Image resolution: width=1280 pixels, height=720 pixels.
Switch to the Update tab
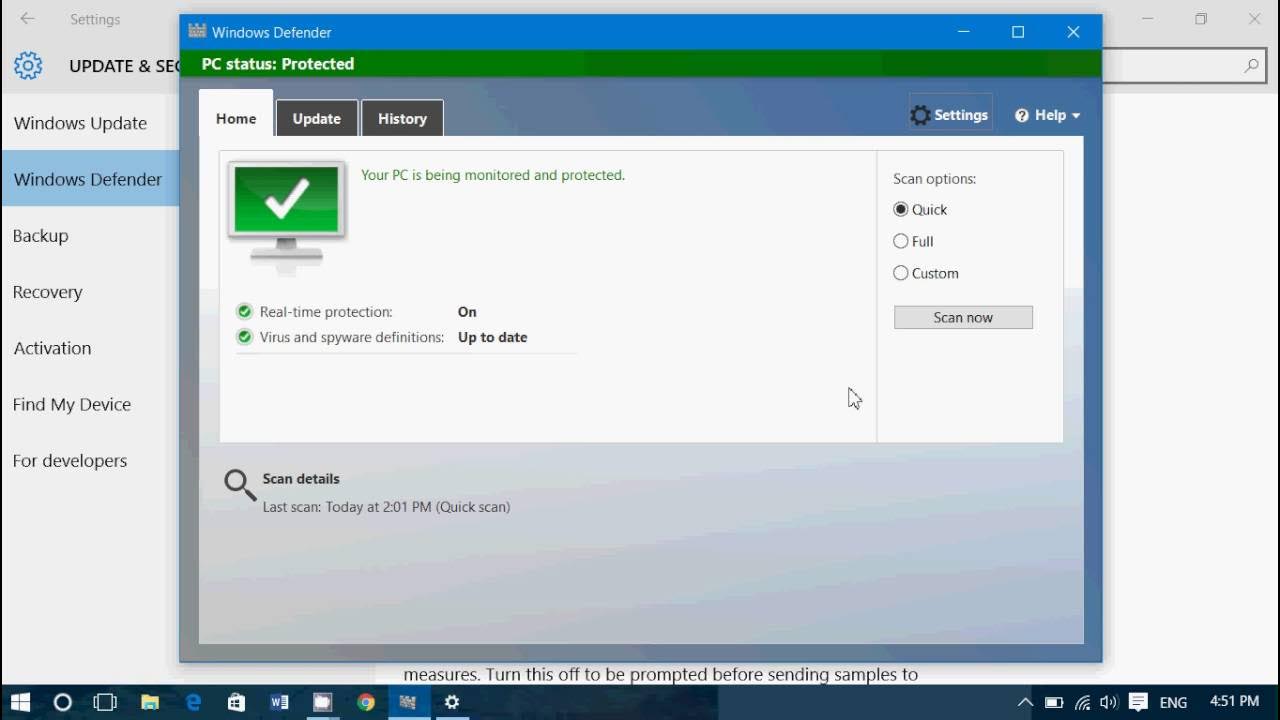(317, 118)
